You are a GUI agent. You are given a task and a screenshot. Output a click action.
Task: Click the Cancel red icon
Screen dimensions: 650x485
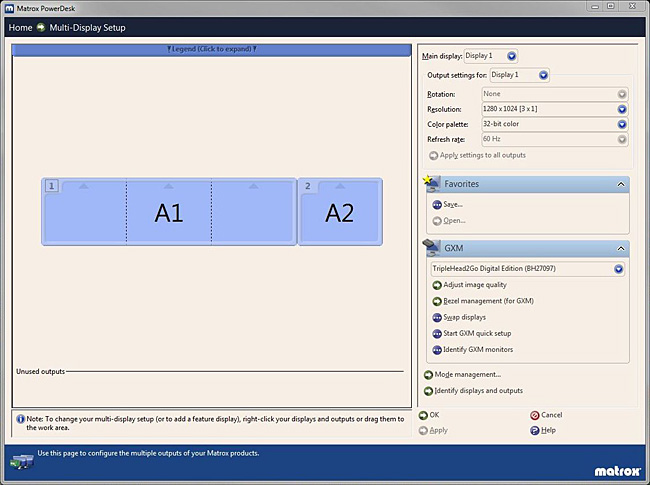535,415
